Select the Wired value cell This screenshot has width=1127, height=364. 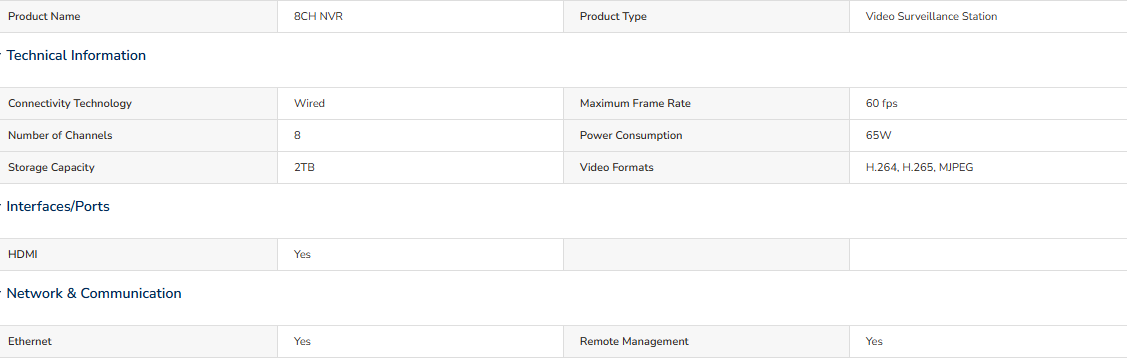420,104
